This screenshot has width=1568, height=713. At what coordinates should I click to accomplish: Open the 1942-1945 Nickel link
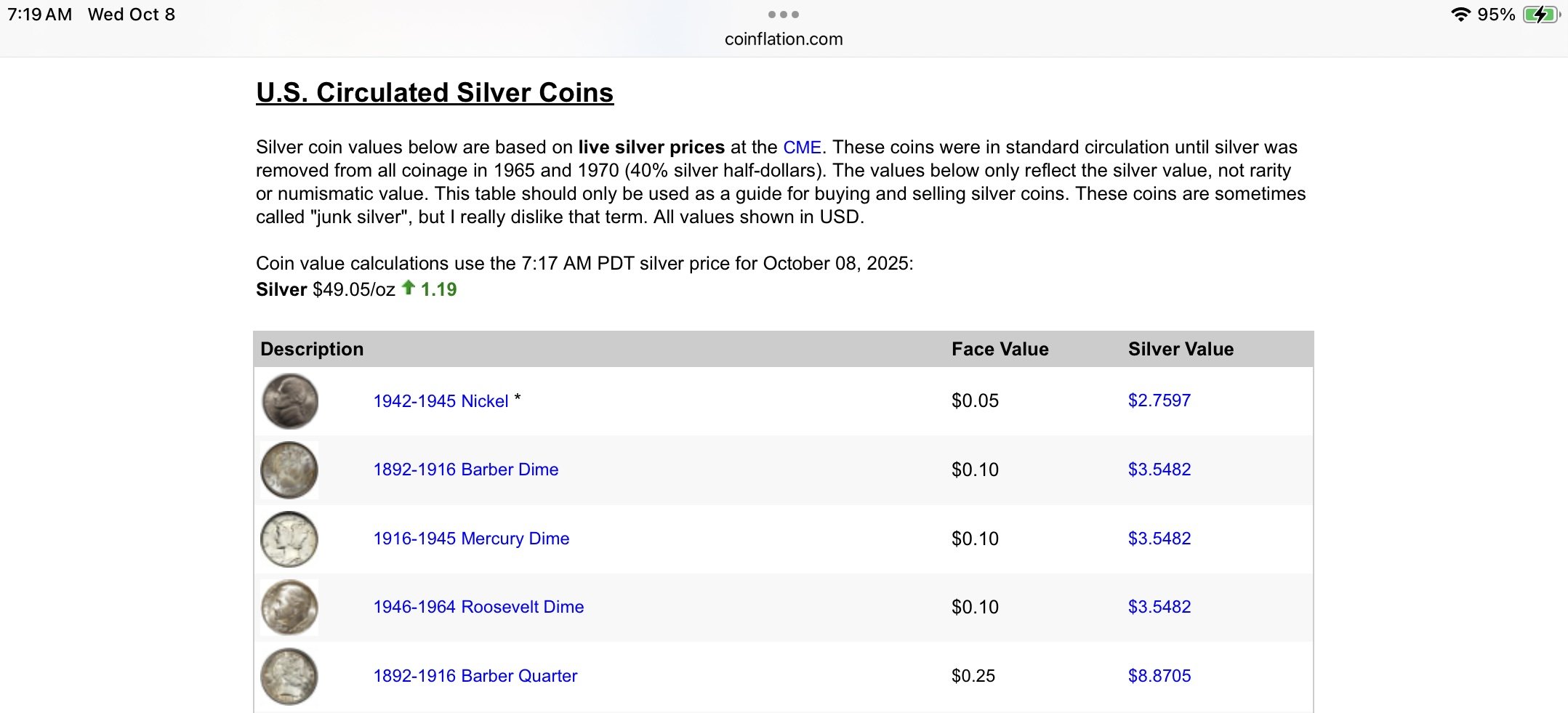point(441,401)
